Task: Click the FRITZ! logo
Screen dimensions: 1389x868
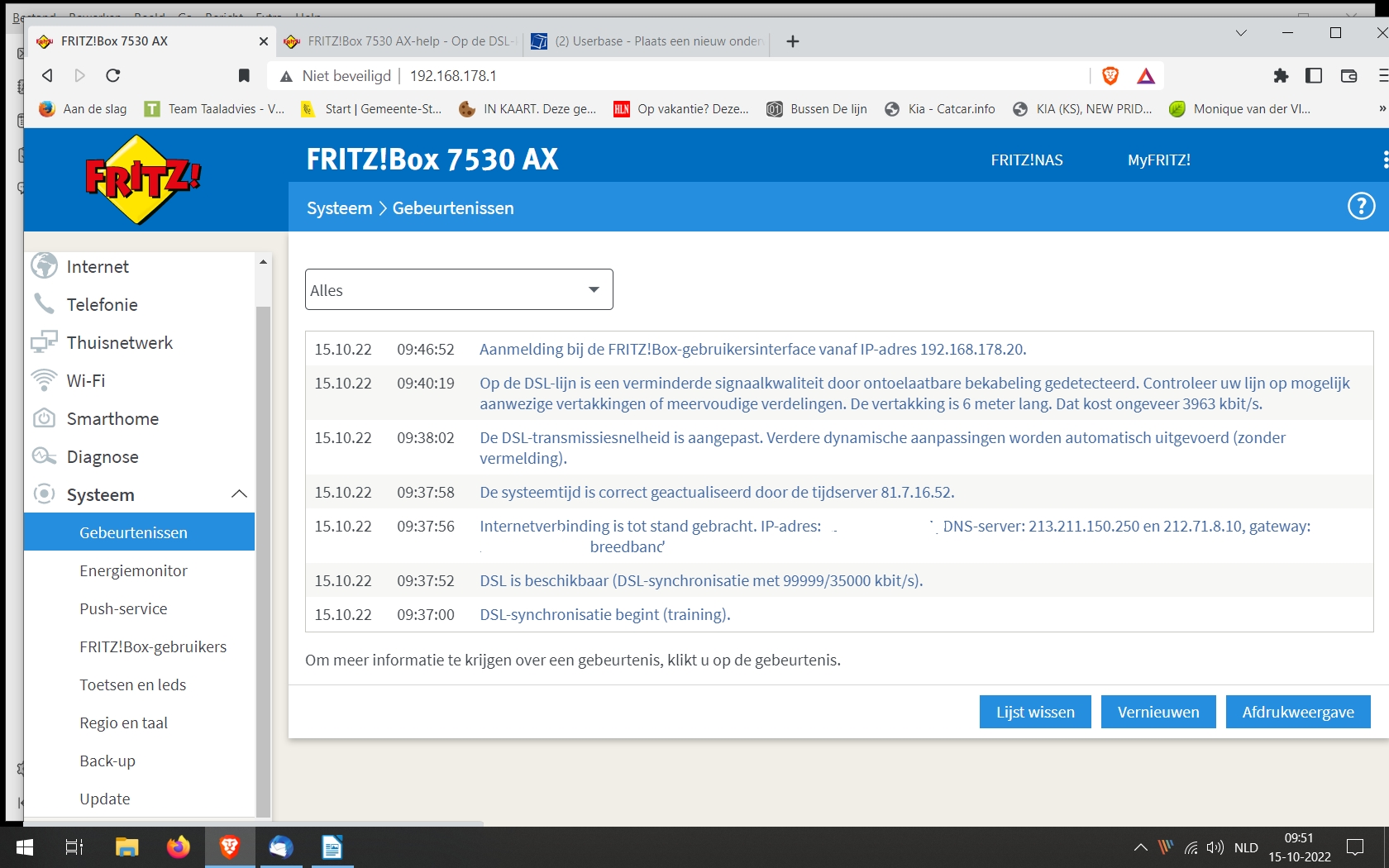Action: click(x=143, y=179)
